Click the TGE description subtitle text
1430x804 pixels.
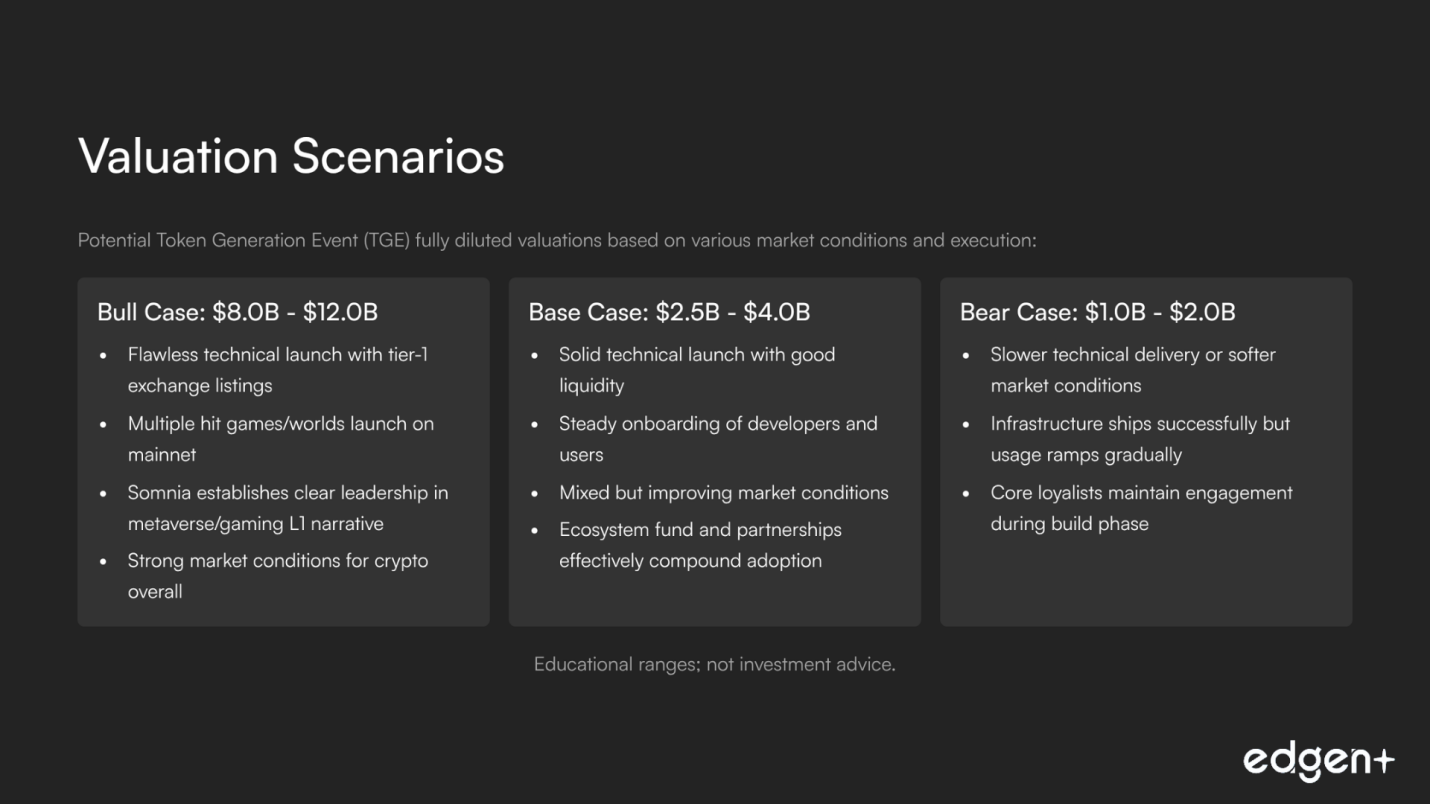pos(557,241)
